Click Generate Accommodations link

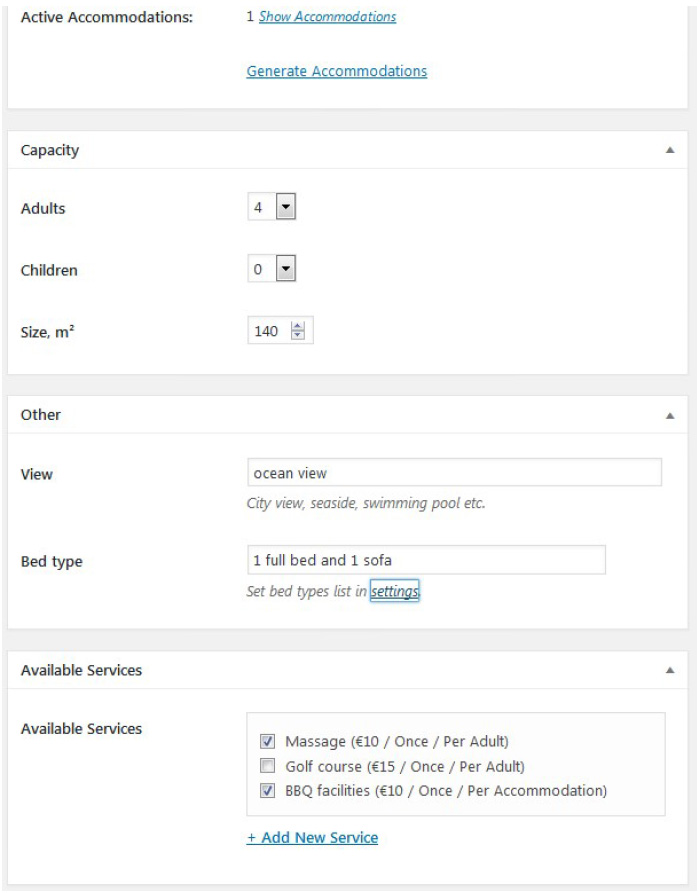(x=337, y=71)
